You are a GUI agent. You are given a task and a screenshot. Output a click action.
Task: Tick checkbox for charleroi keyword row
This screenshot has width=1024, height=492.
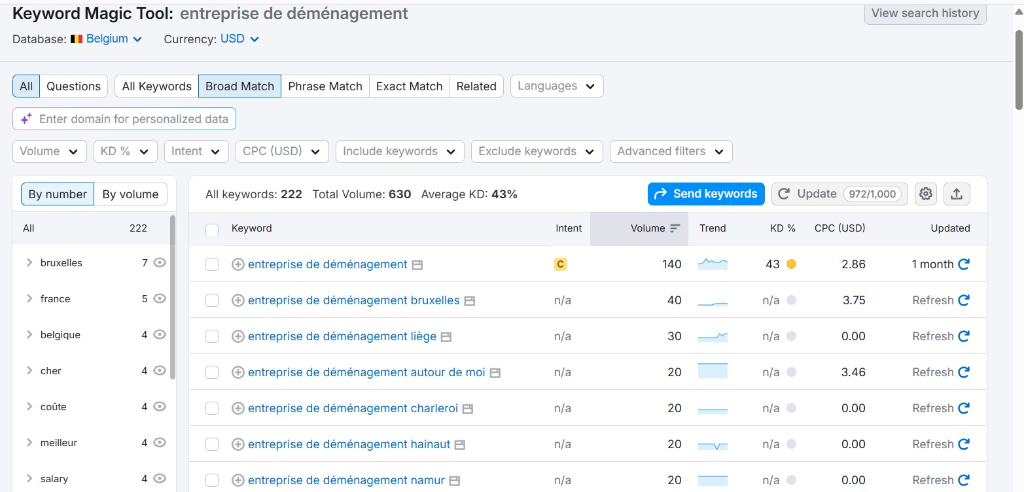click(212, 409)
